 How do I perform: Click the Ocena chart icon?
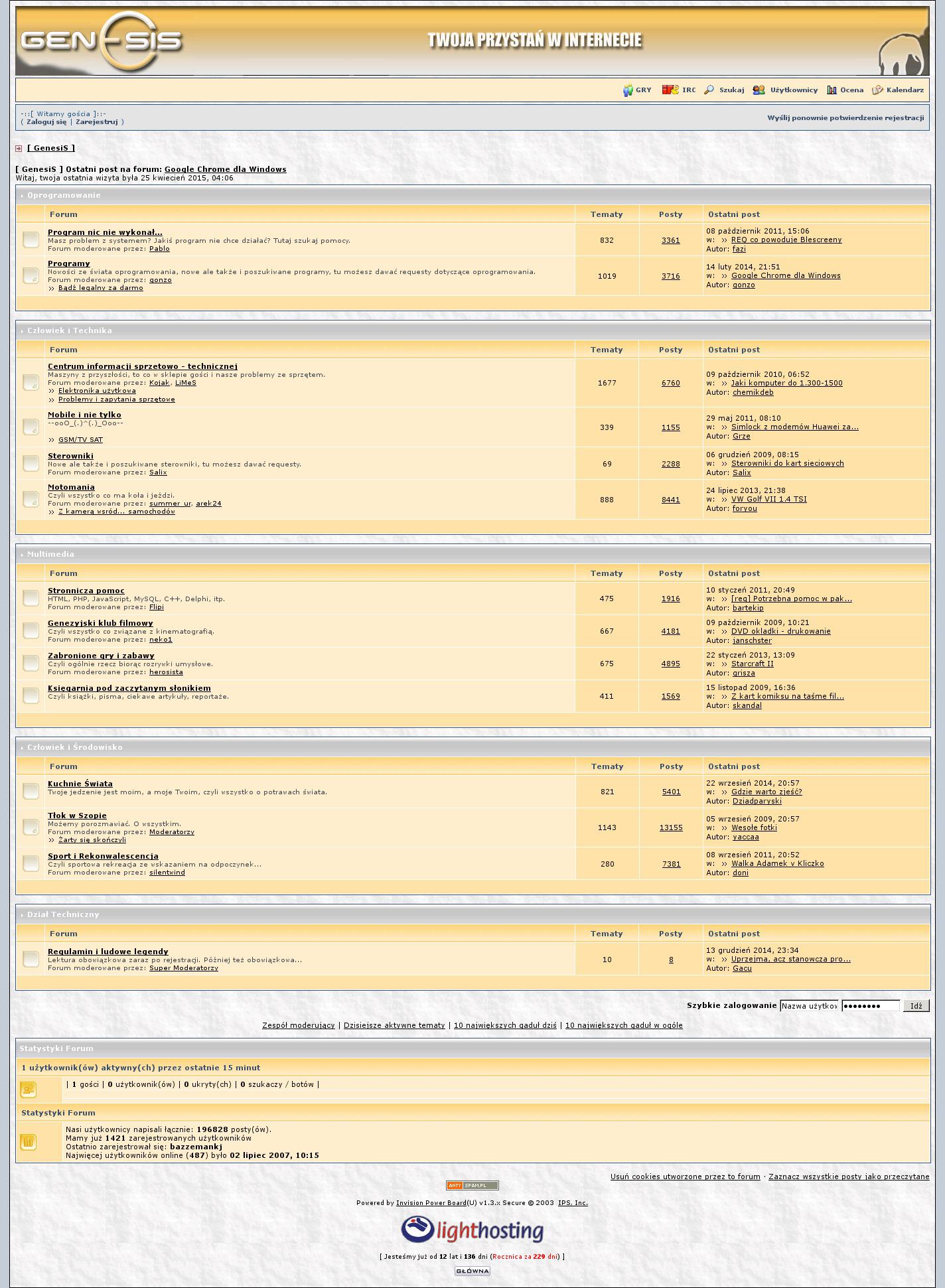(832, 90)
